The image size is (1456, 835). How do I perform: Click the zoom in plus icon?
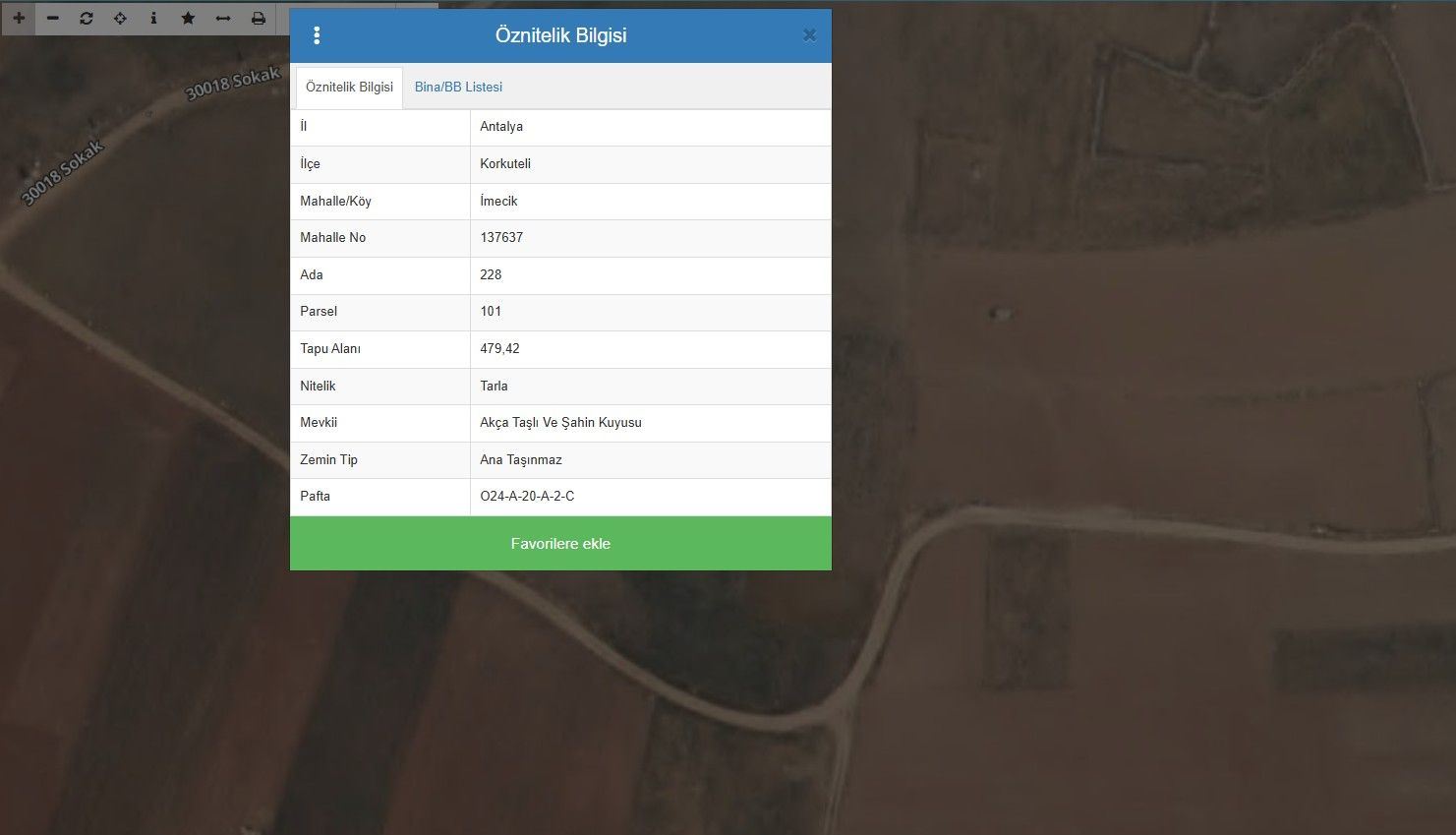pyautogui.click(x=19, y=18)
